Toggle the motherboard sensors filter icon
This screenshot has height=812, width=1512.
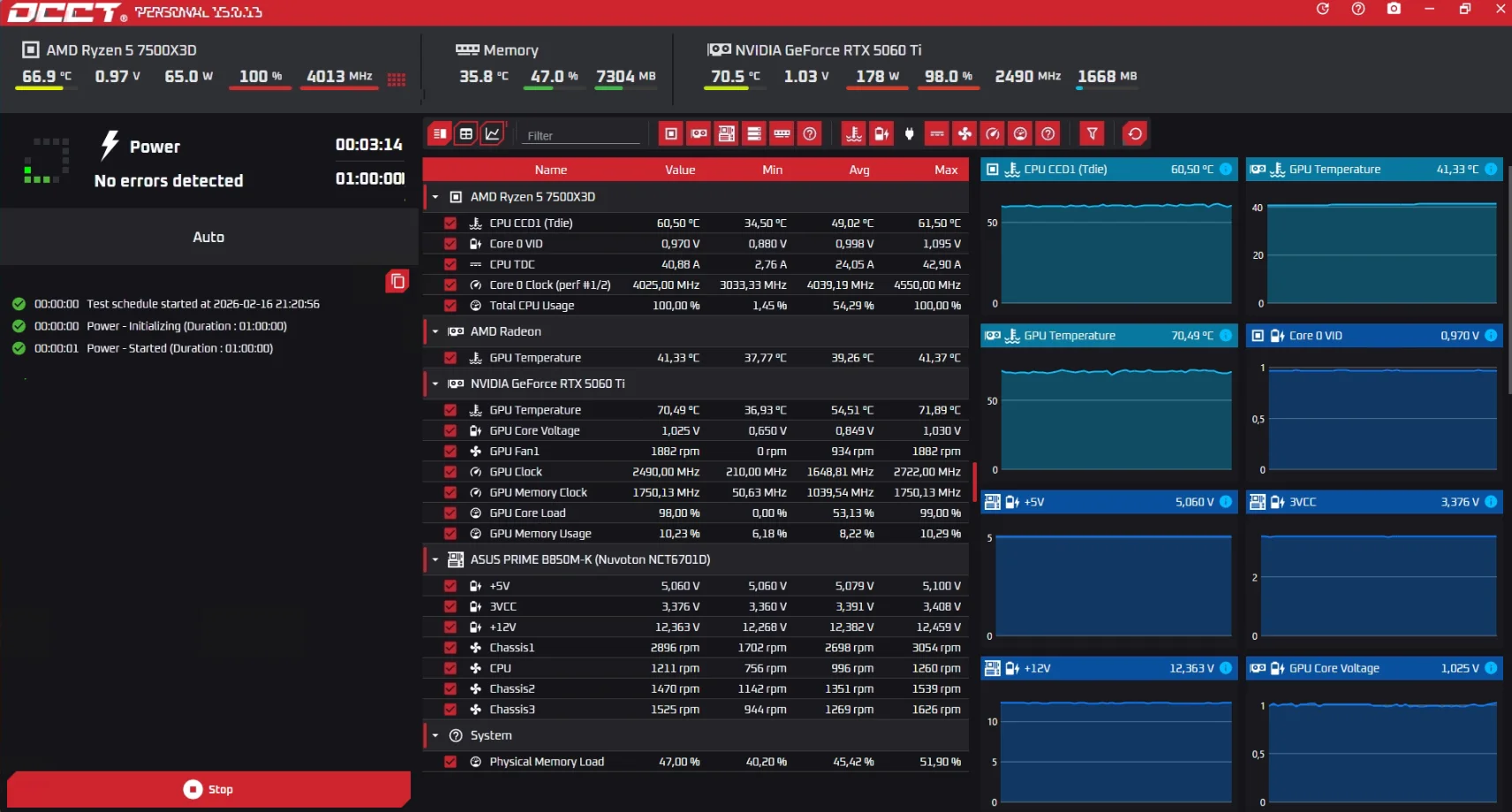coord(726,133)
